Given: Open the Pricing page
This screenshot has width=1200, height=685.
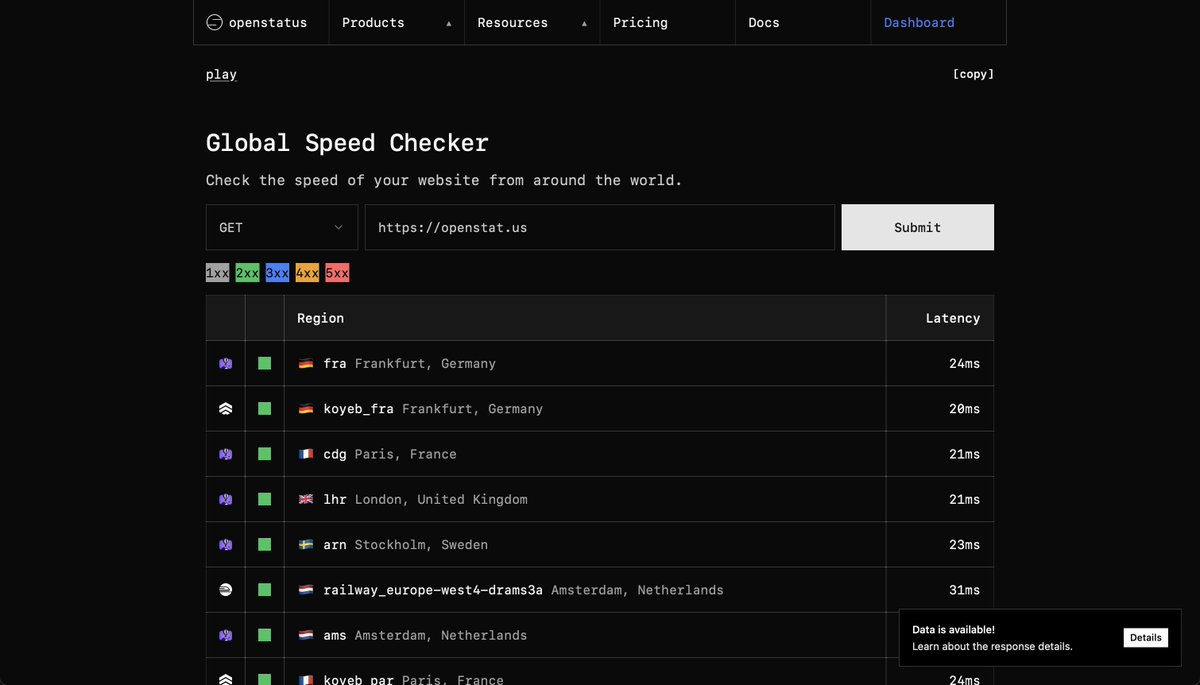Looking at the screenshot, I should click(x=667, y=22).
